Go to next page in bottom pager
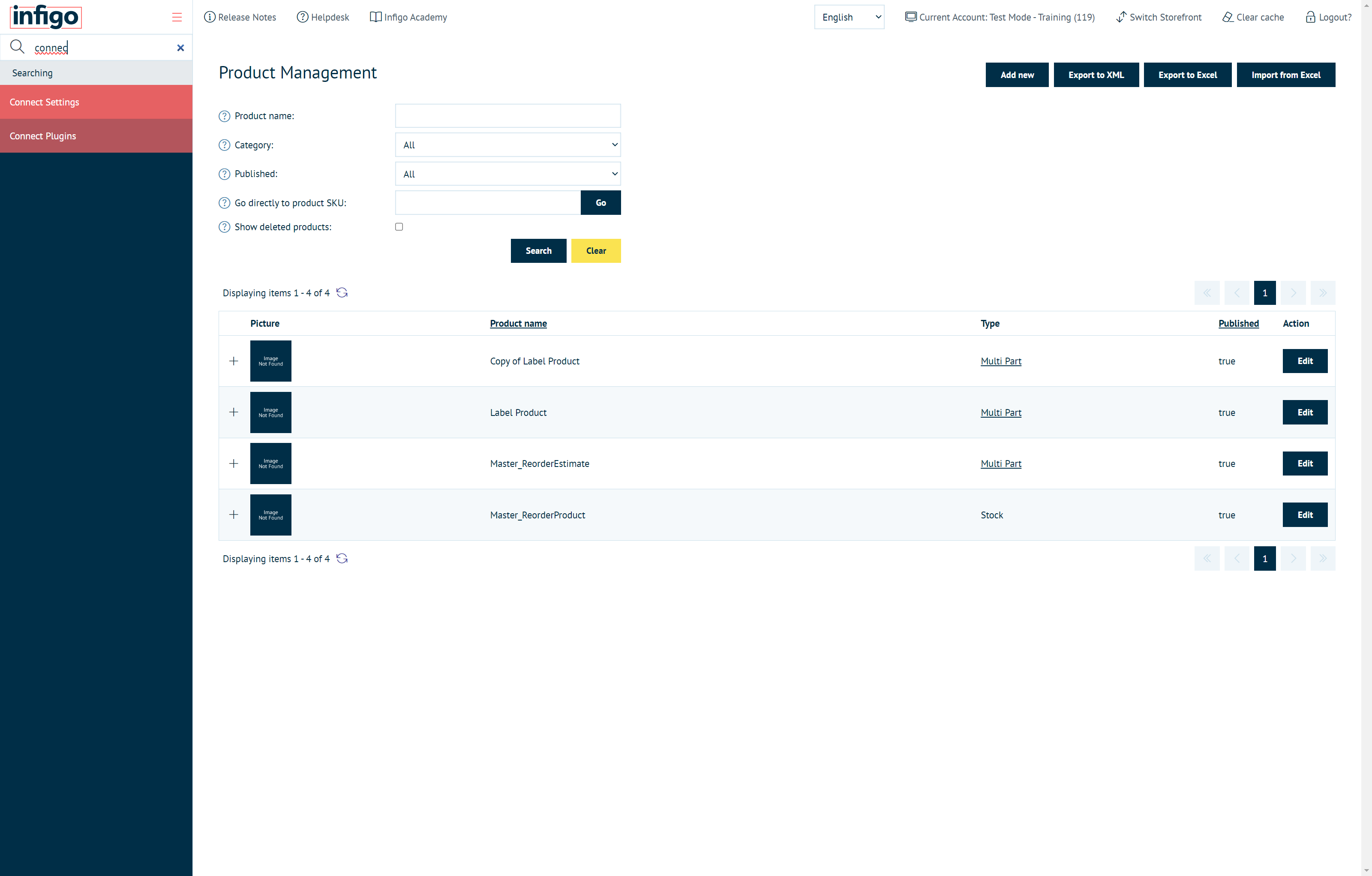The width and height of the screenshot is (1372, 876). tap(1294, 559)
